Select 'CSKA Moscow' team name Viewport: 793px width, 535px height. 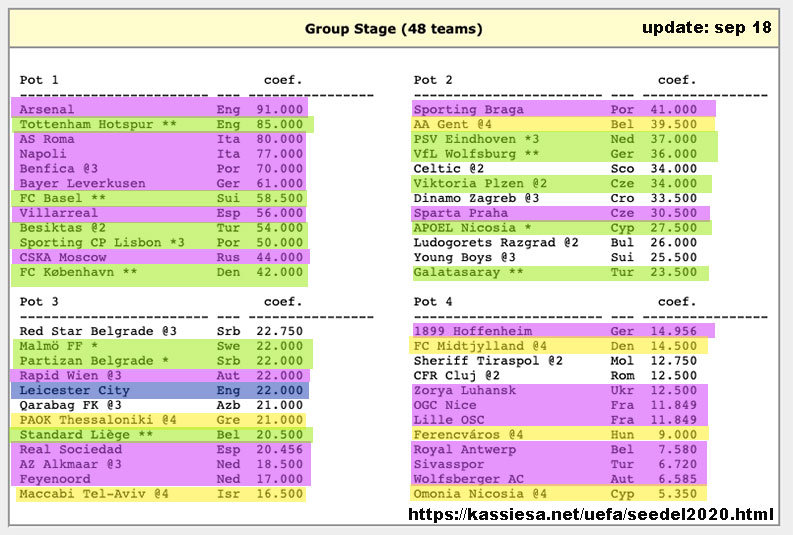click(x=63, y=257)
